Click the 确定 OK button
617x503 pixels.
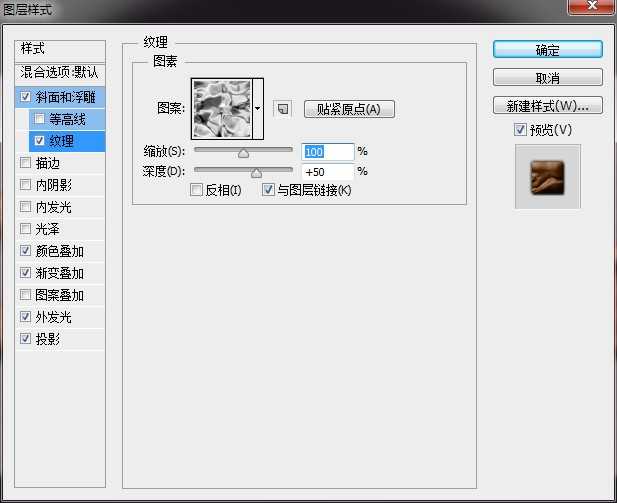coord(547,50)
